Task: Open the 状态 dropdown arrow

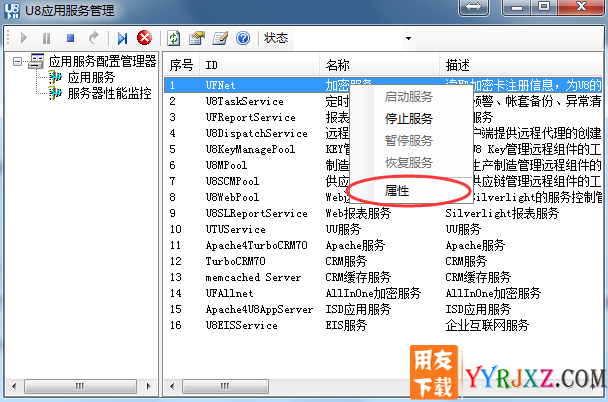Action: [x=408, y=38]
